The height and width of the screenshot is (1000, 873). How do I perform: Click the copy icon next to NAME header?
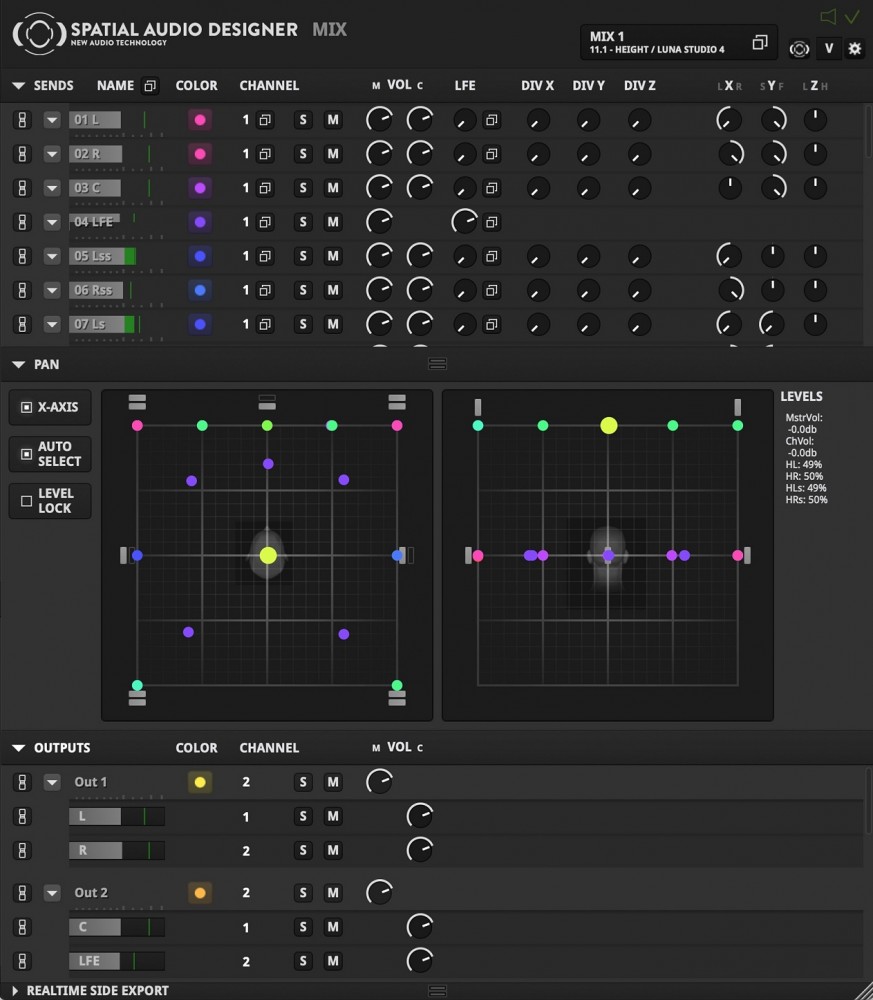coord(150,85)
